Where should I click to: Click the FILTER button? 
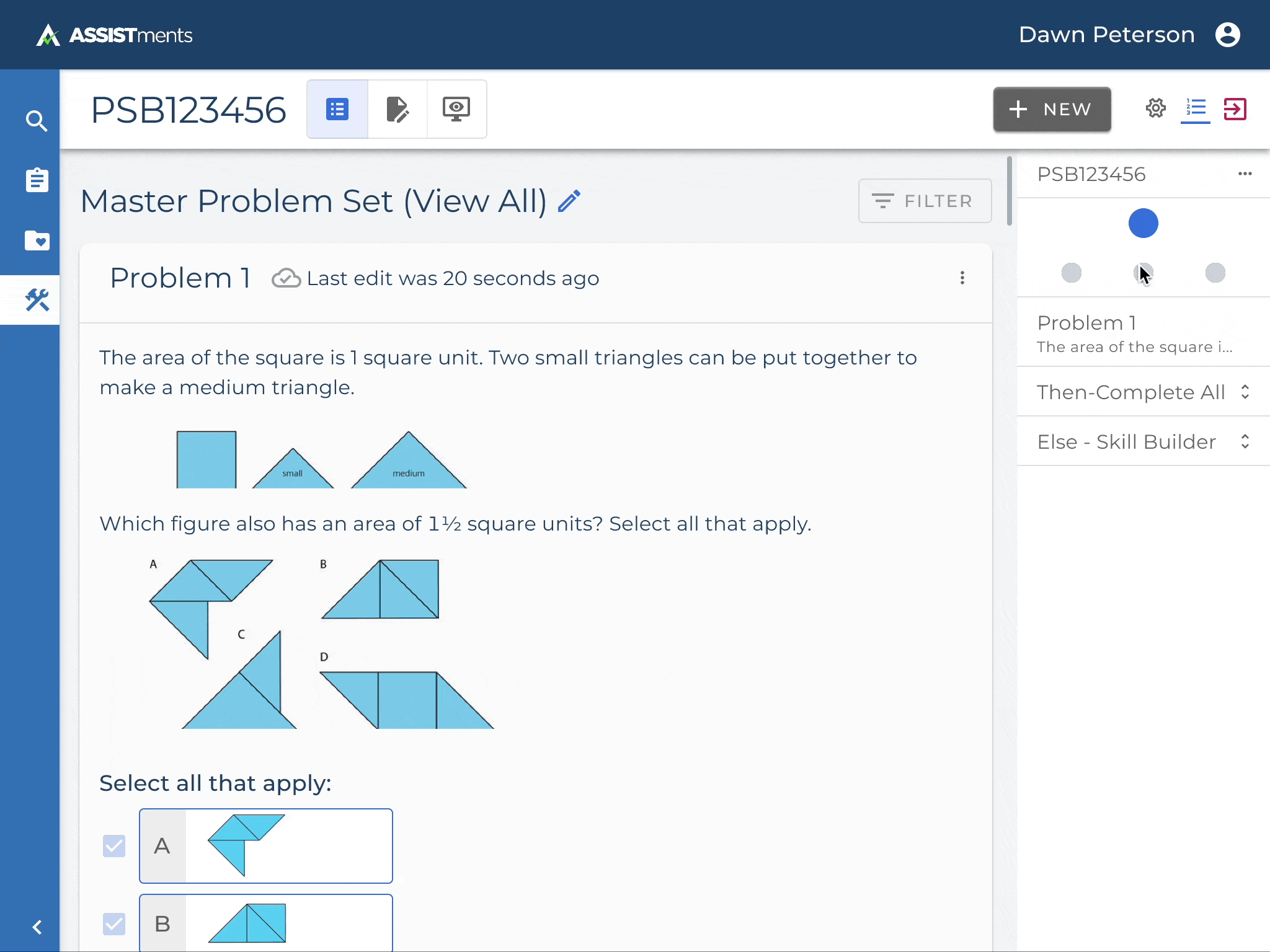pyautogui.click(x=925, y=201)
